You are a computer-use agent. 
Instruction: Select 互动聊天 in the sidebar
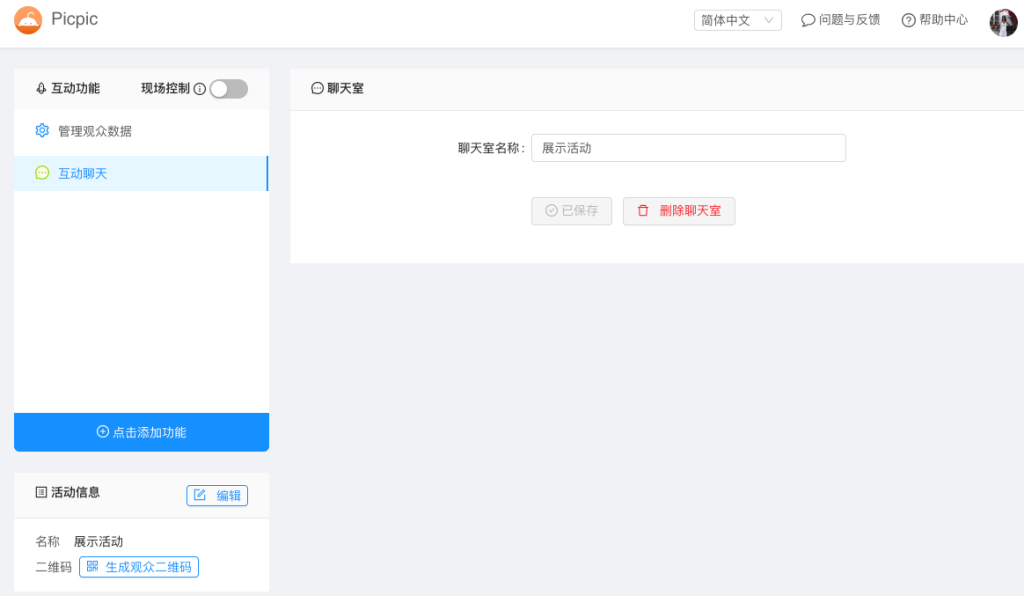pos(141,174)
